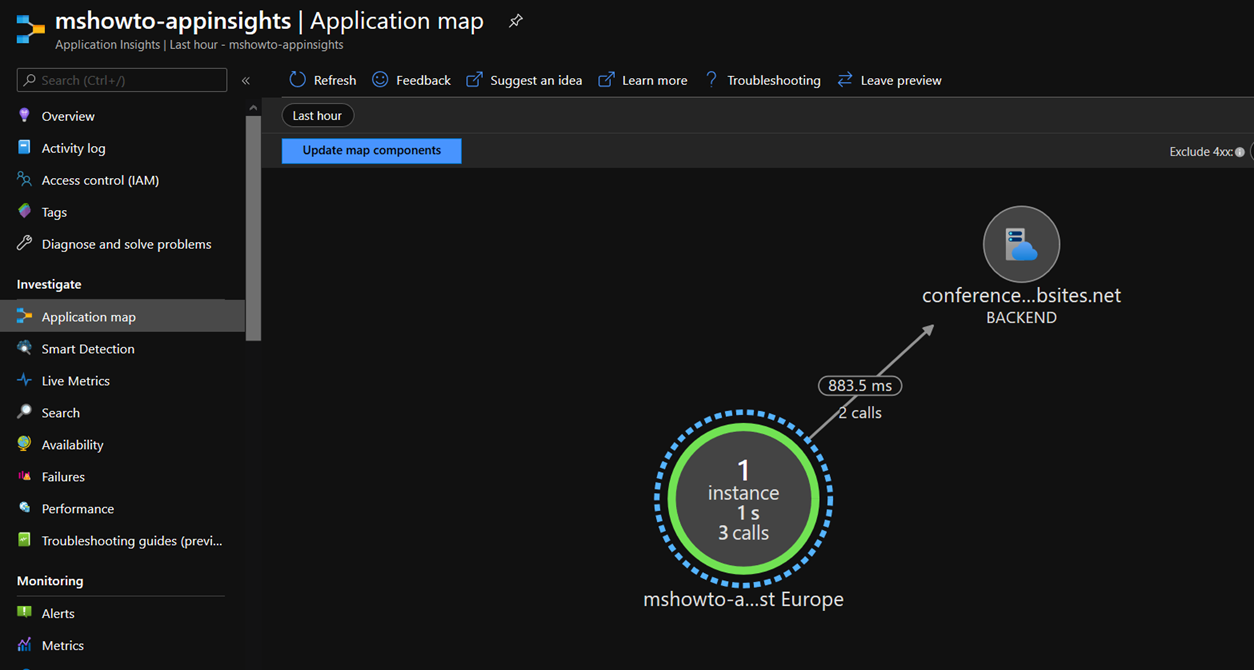Collapse the sidebar with the double chevron
The image size is (1254, 670).
[x=246, y=80]
